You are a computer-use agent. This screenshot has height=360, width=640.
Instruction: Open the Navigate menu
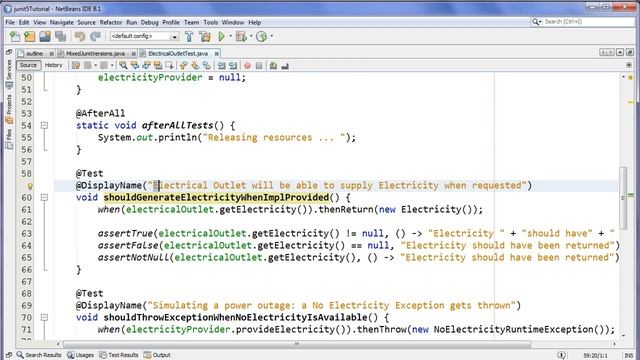click(62, 22)
